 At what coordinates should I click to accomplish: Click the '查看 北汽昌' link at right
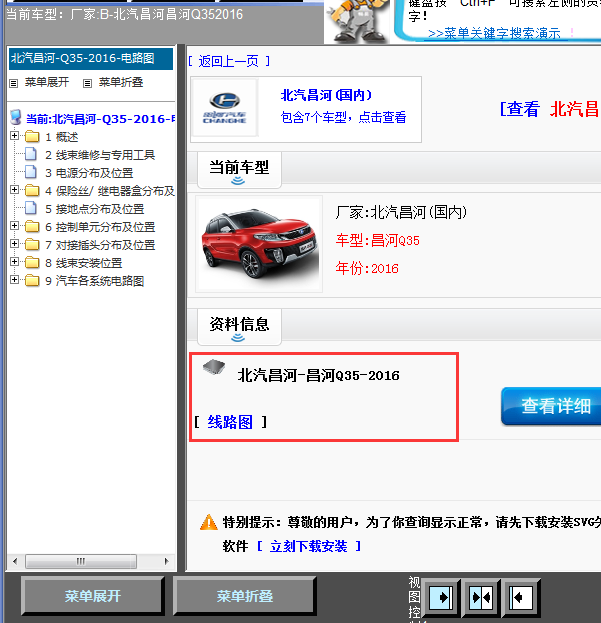click(550, 109)
